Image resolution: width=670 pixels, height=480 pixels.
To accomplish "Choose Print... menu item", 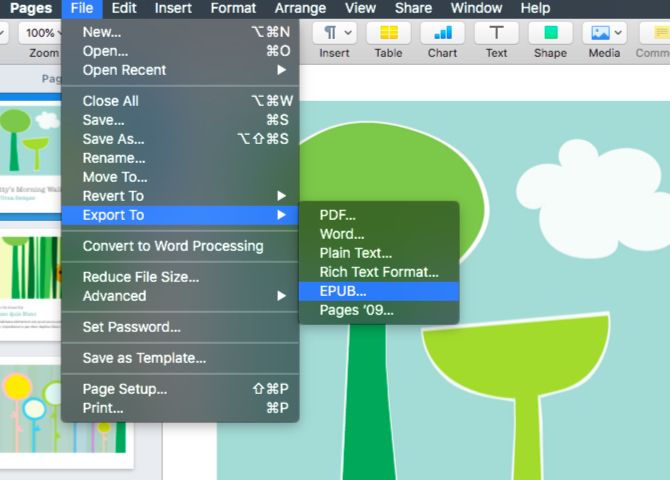I will coord(180,408).
